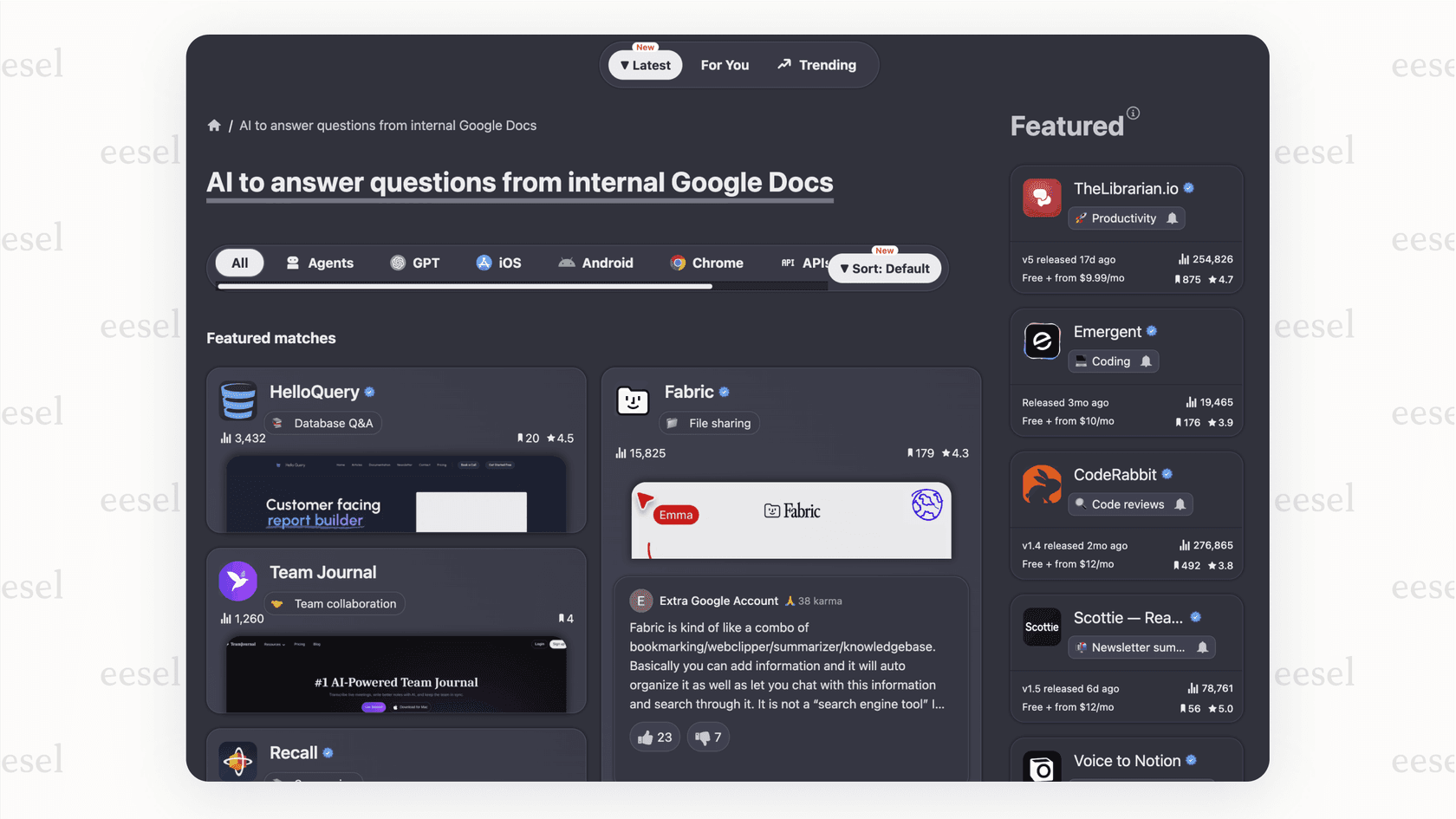Screen dimensions: 1456x819
Task: Click the TheLibrarian.io app icon
Action: (x=1041, y=198)
